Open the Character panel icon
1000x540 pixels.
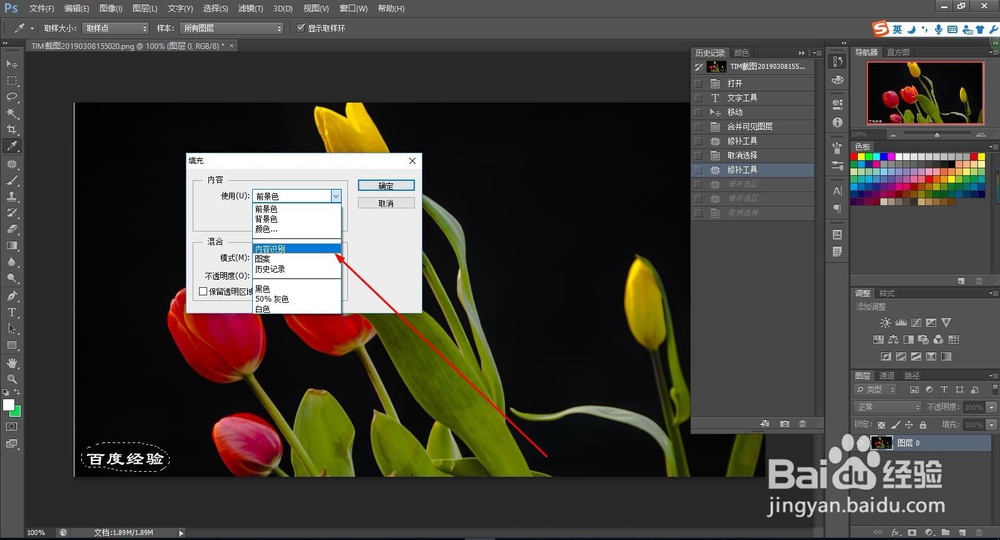click(x=837, y=191)
